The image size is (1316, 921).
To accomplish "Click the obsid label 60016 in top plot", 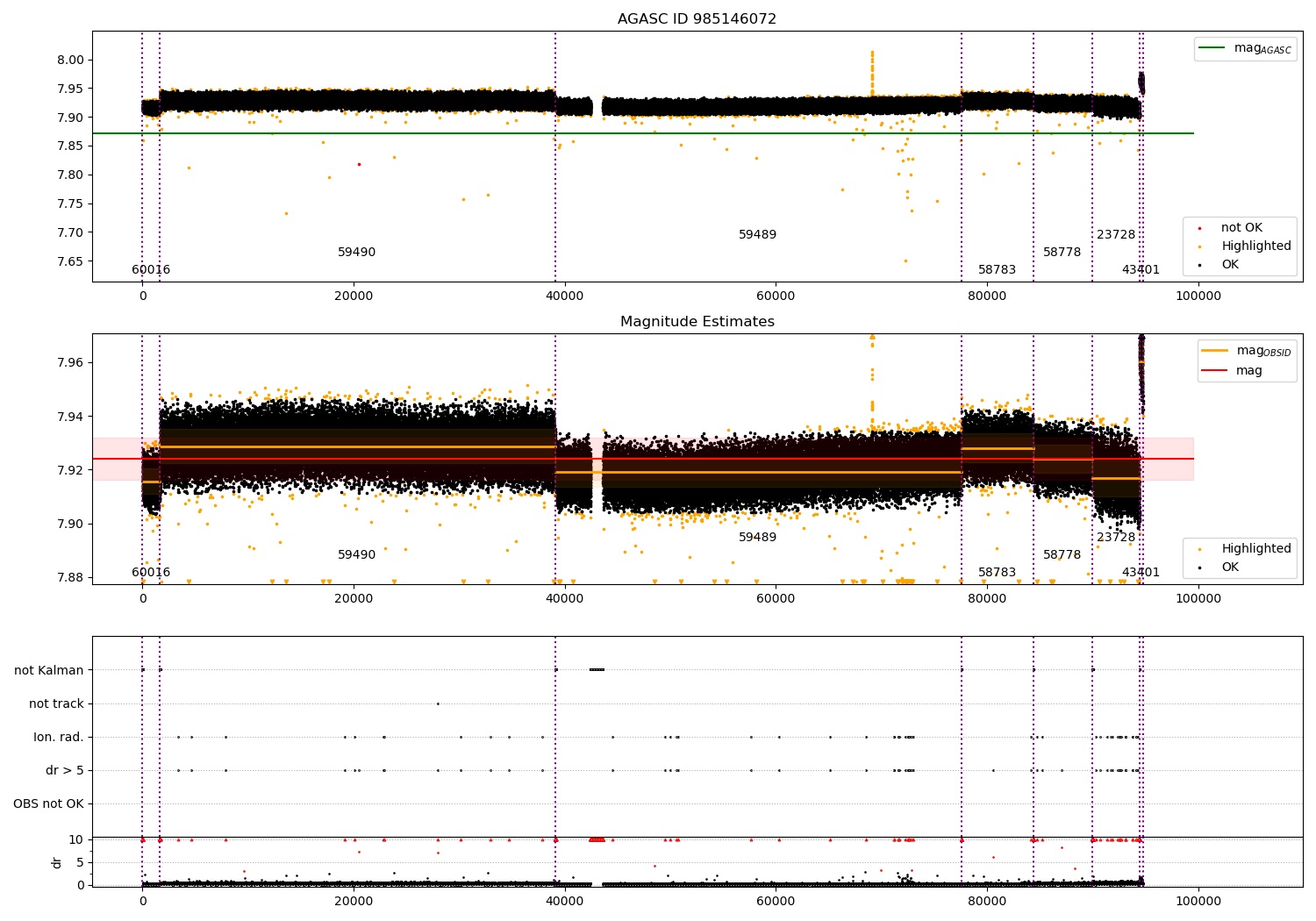I will click(151, 270).
